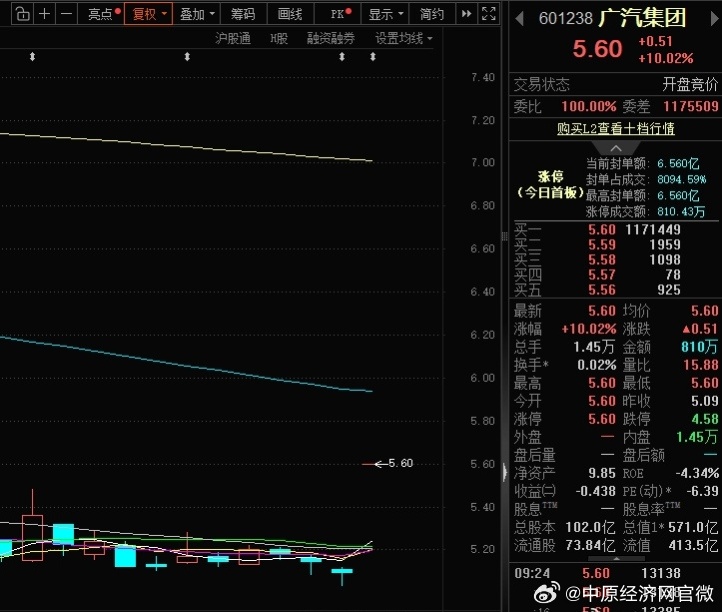The width and height of the screenshot is (722, 612).
Task: Click the lock chart icon in toolbar
Action: pos(23,14)
